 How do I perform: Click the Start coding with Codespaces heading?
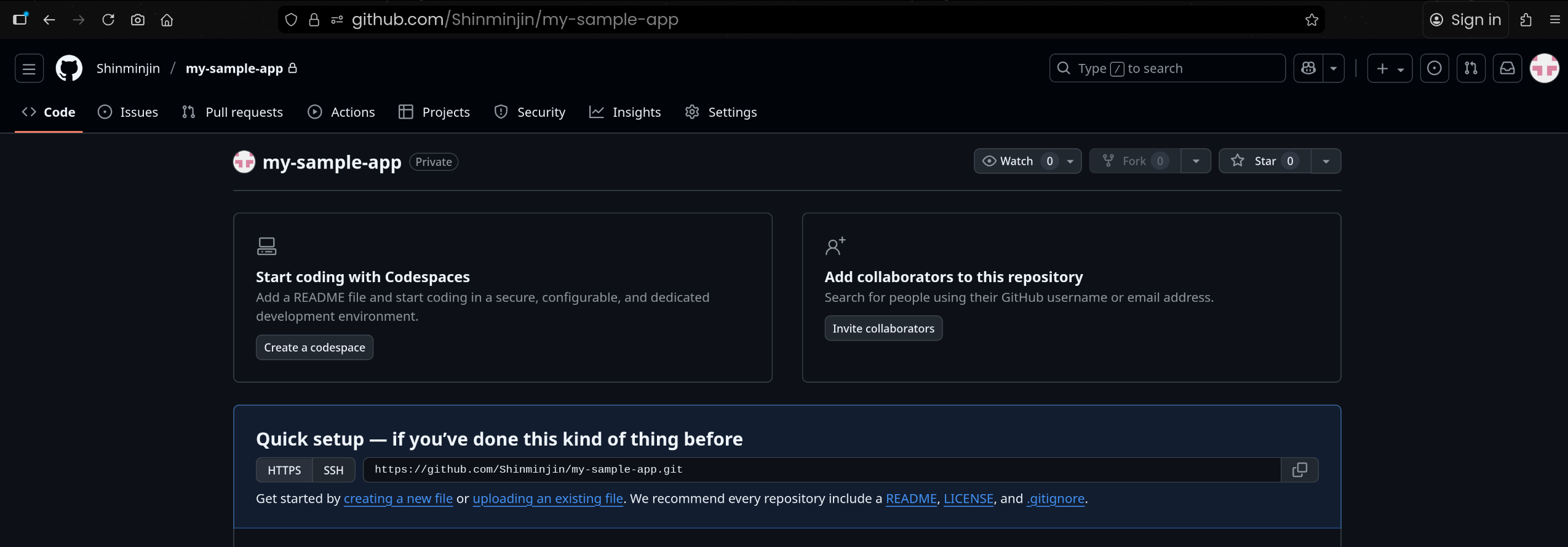coord(363,277)
